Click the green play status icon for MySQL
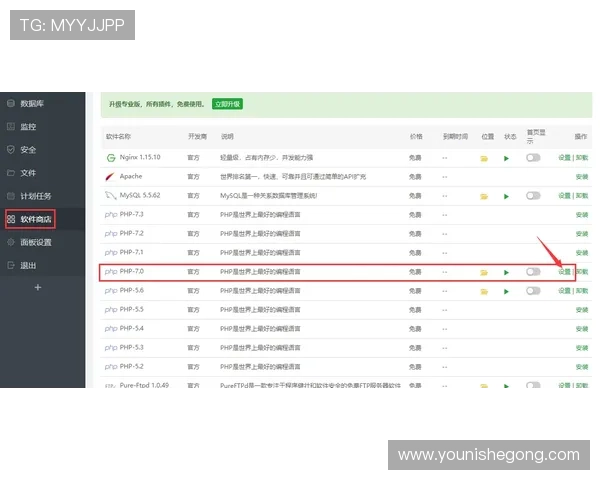The width and height of the screenshot is (600, 480). coord(506,196)
